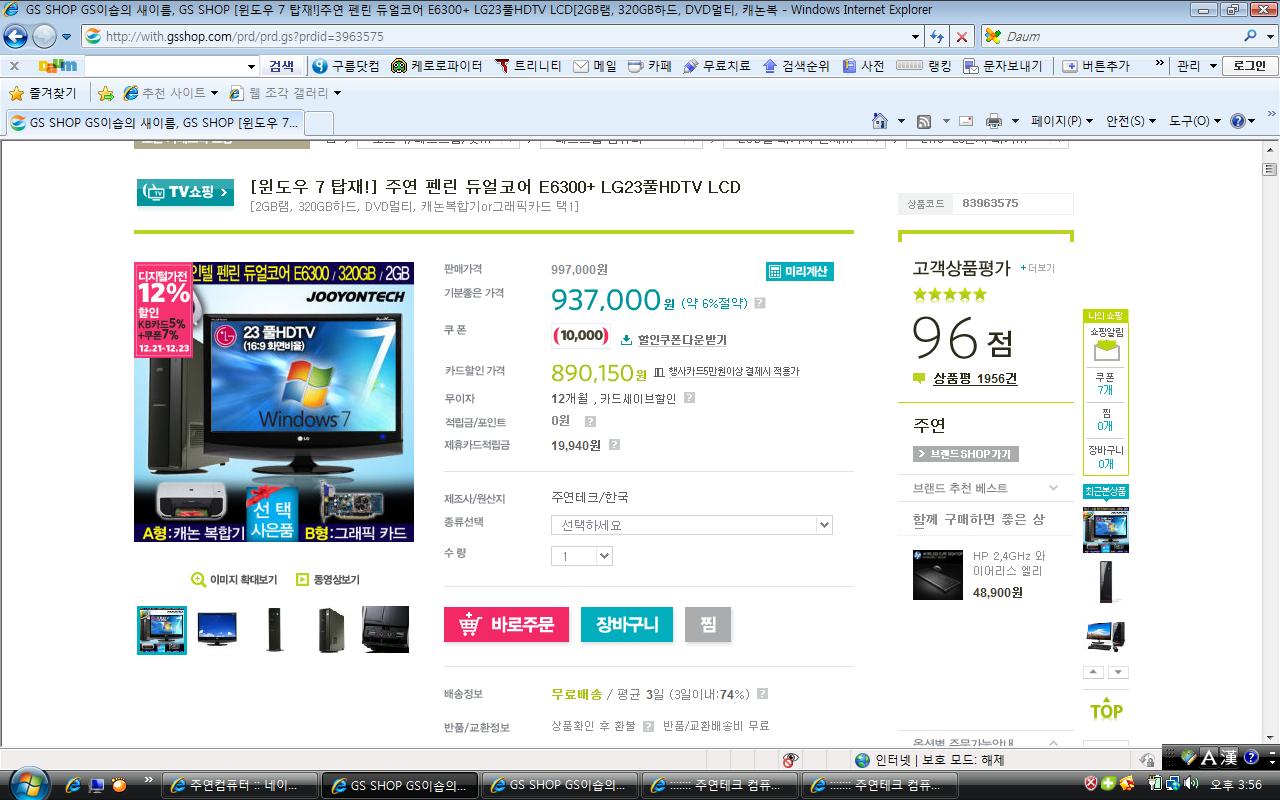Screen dimensions: 1280x800
Task: Click 쿠폰 7개 in side panel
Action: click(1105, 384)
